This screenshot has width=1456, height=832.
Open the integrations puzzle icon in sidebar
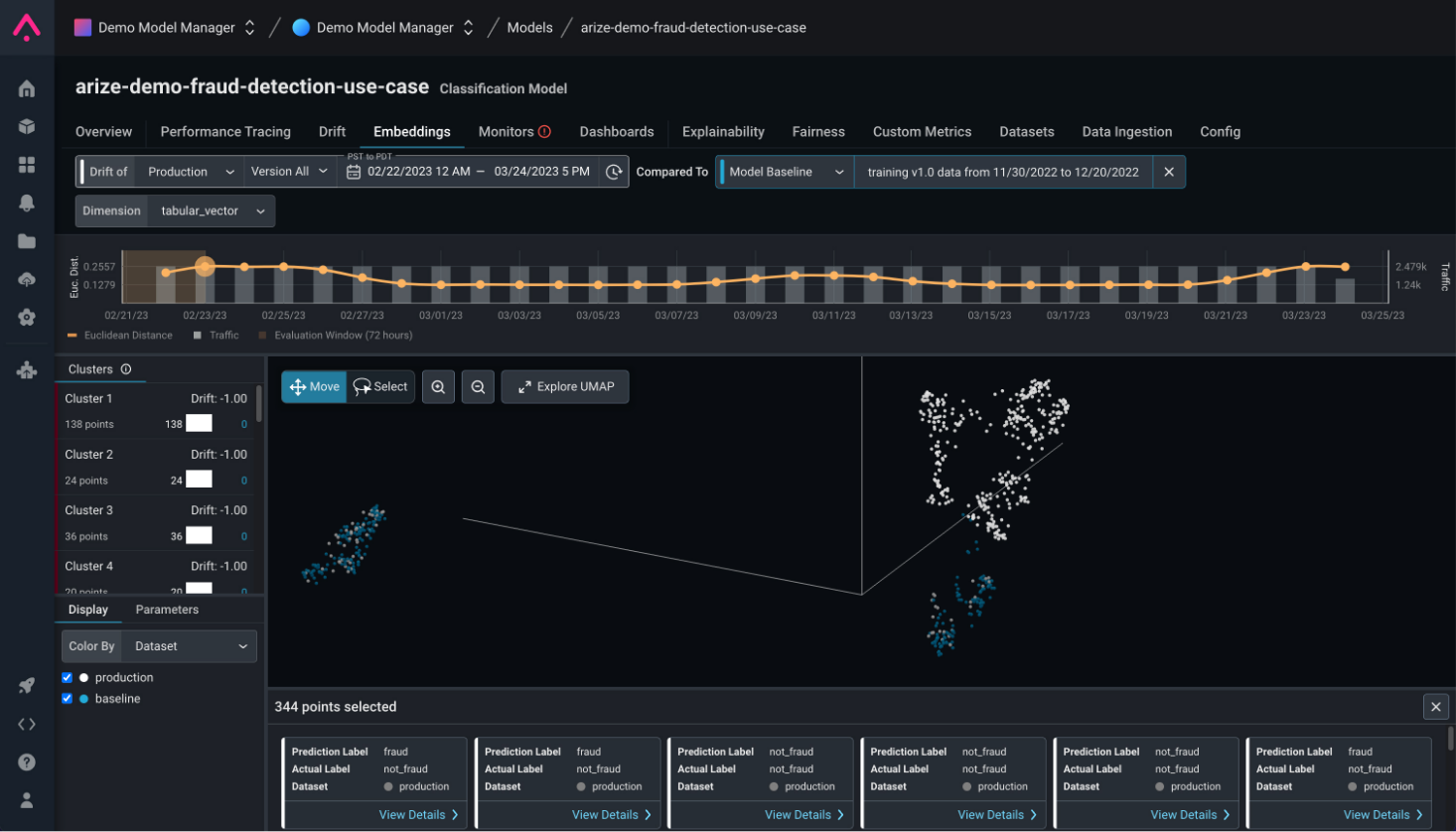27,370
